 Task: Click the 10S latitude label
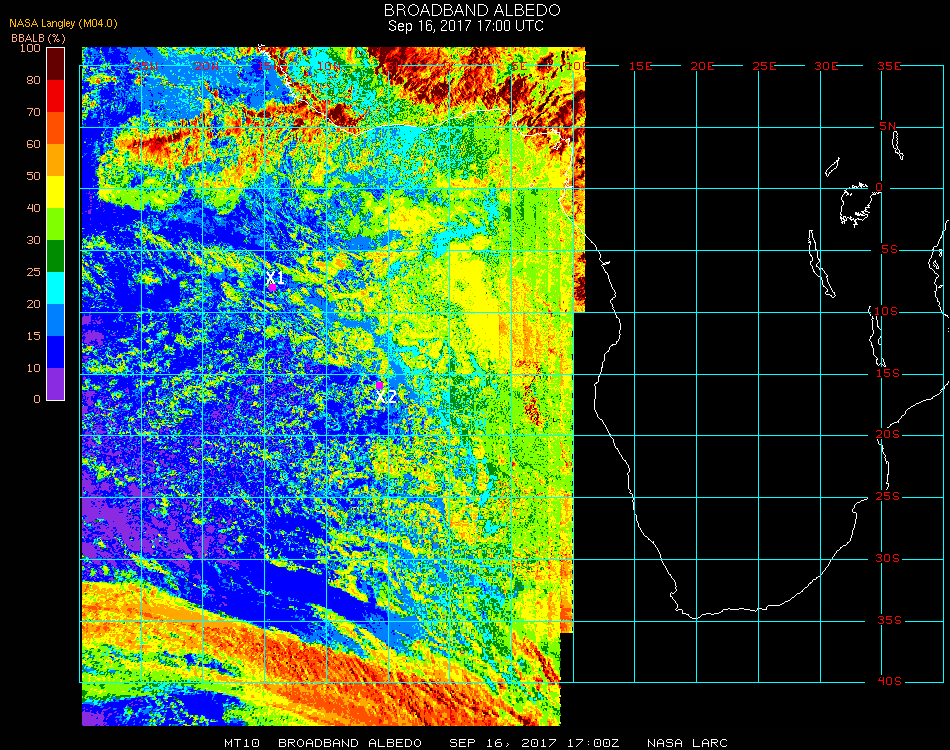[886, 311]
